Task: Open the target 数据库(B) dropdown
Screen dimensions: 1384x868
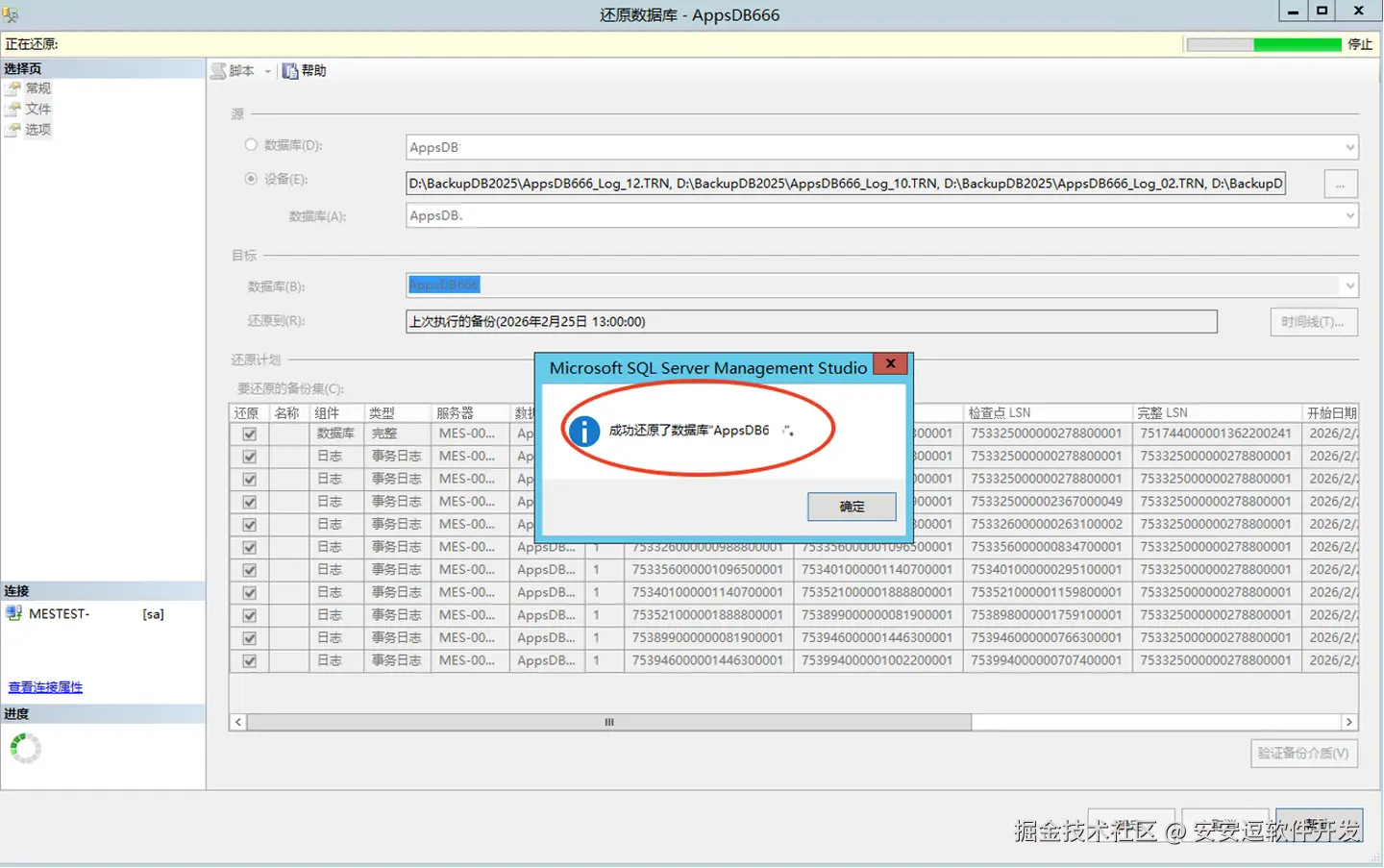Action: [1349, 285]
